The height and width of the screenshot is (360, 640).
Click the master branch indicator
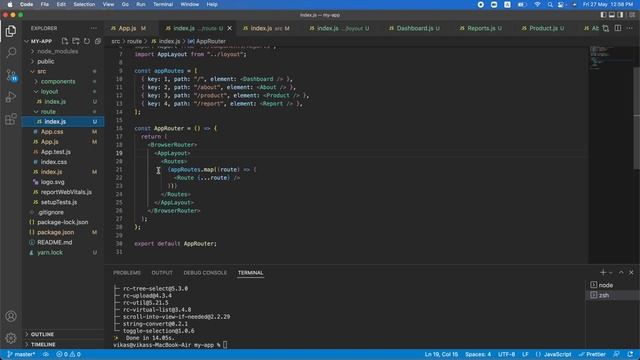tap(21, 354)
